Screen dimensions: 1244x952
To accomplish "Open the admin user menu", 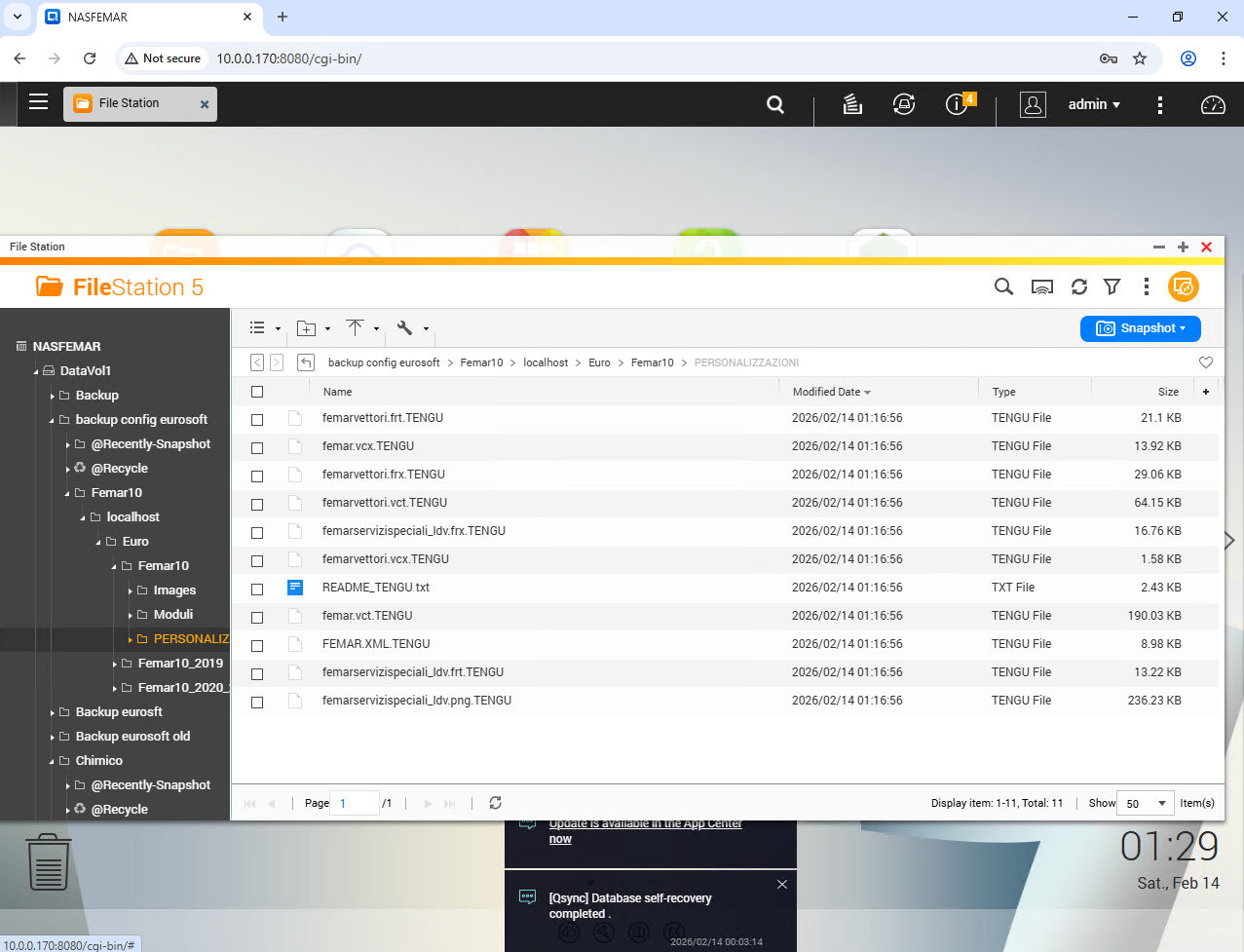I will [x=1094, y=104].
